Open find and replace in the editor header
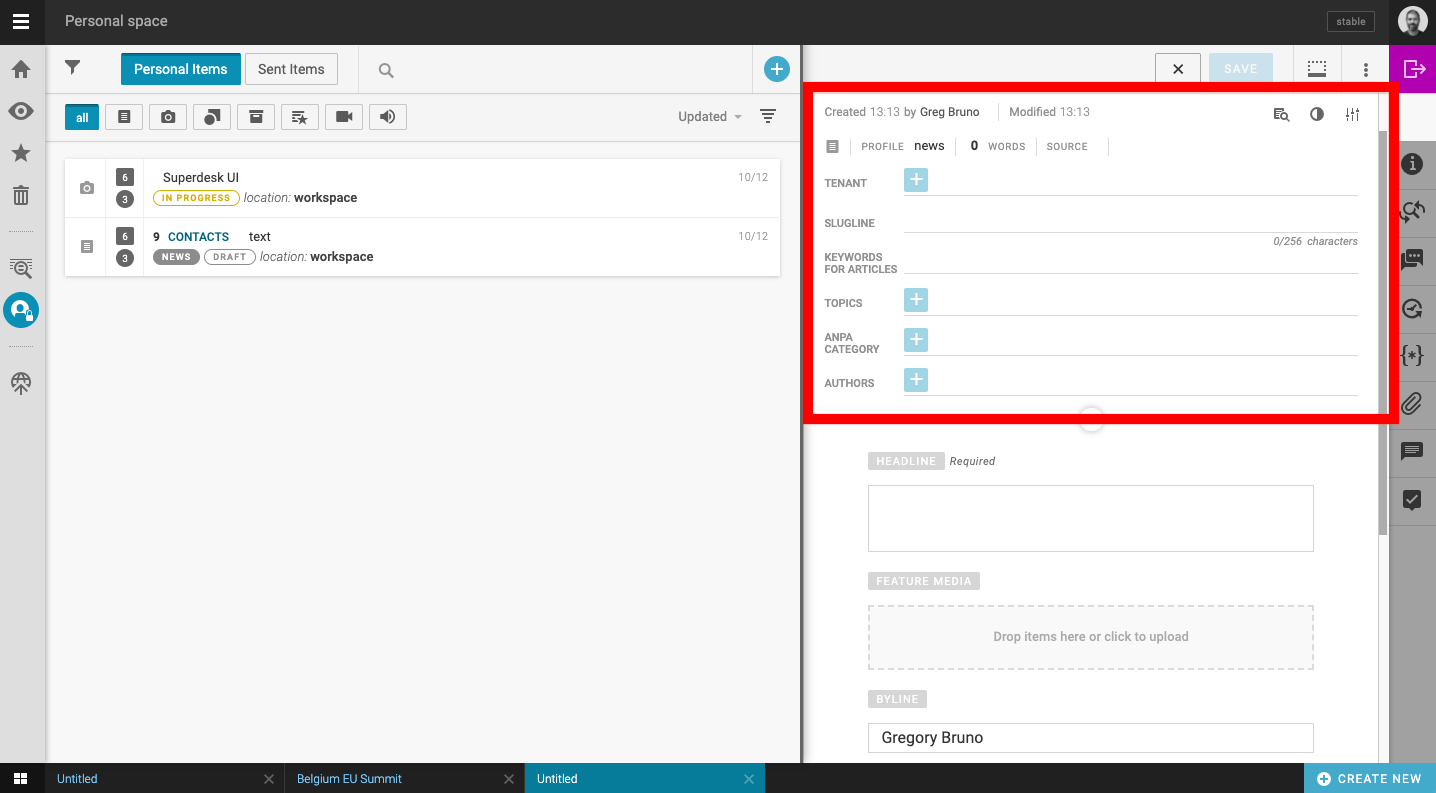This screenshot has height=793, width=1436. coord(1281,114)
